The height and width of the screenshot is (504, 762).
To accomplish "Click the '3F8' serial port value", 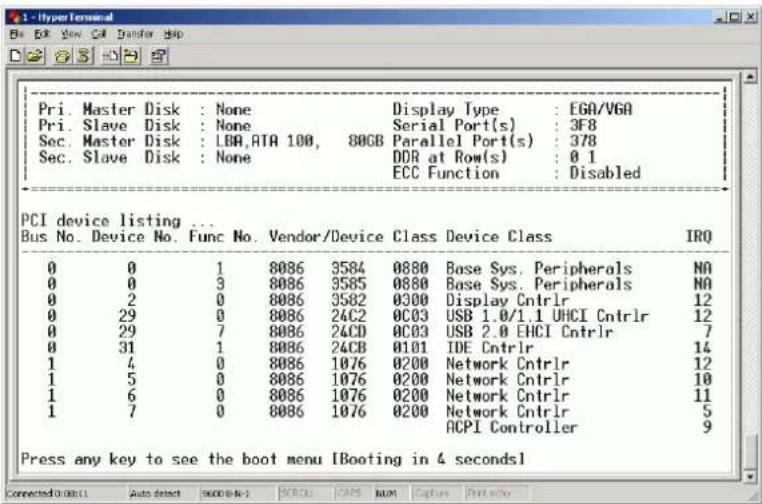I will point(583,125).
